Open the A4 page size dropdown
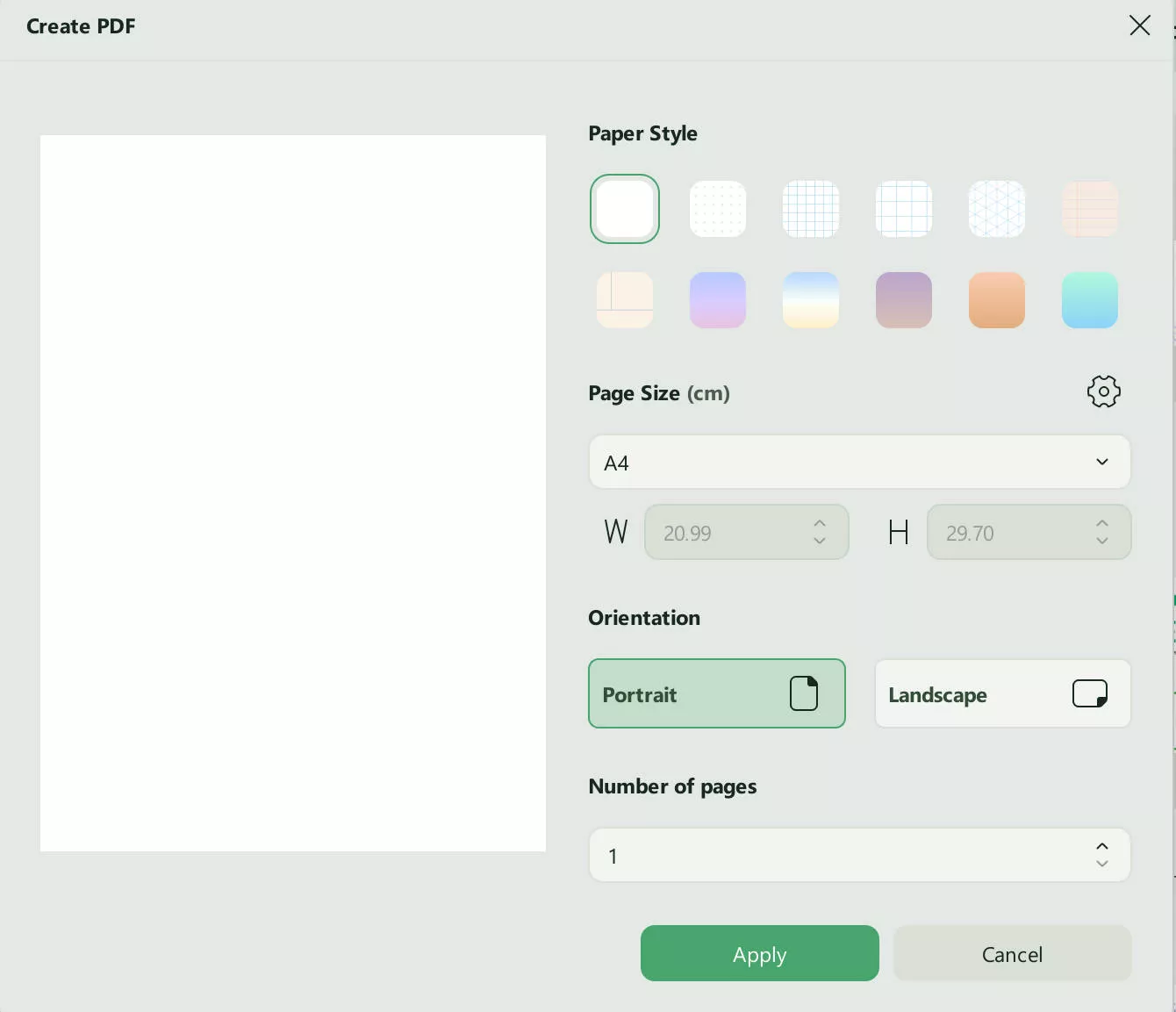This screenshot has width=1176, height=1012. pos(858,462)
